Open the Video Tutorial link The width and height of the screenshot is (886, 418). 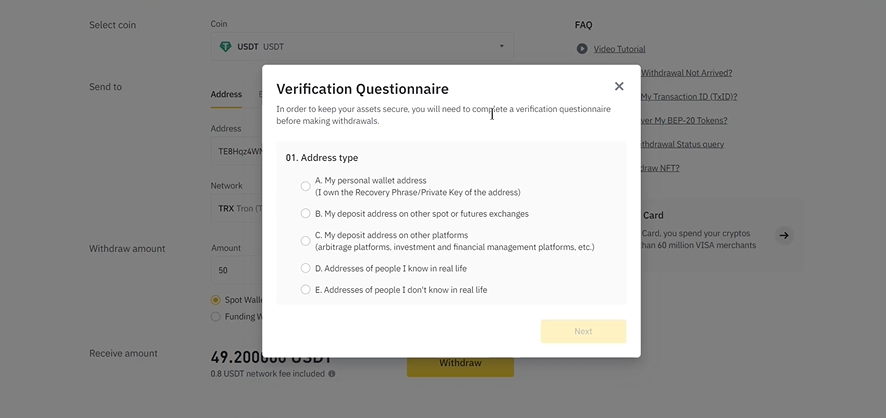tap(619, 49)
